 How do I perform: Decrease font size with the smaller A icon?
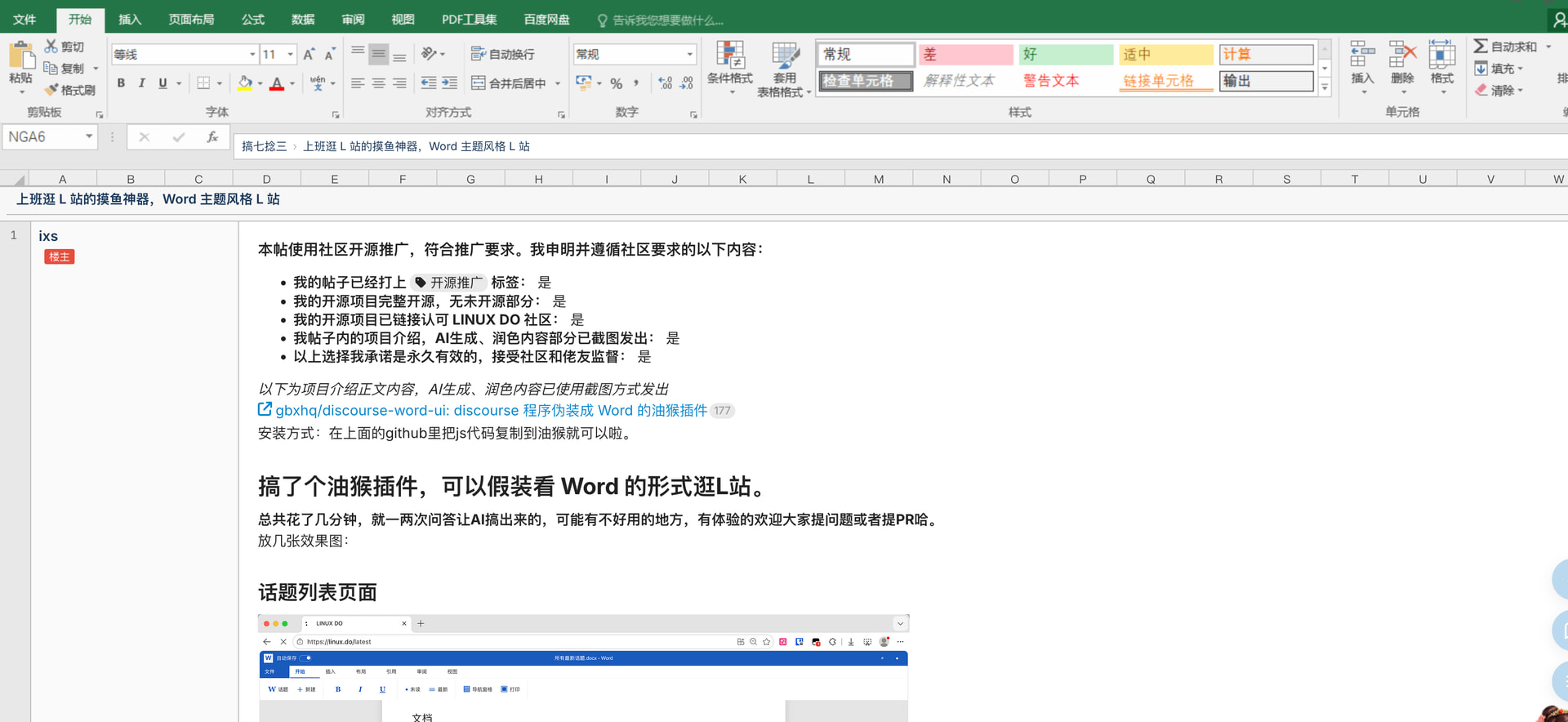[x=330, y=55]
